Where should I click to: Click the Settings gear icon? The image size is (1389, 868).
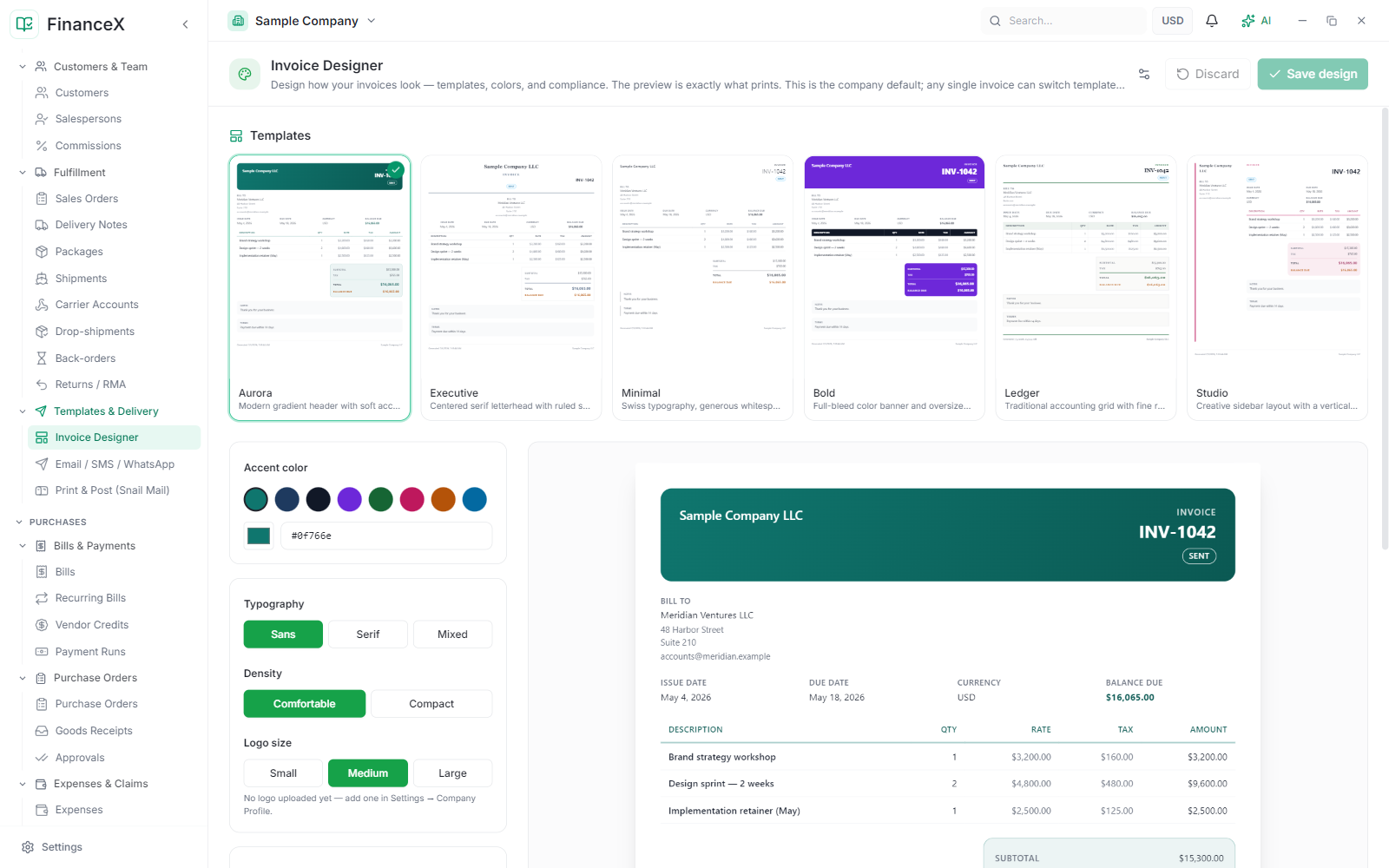click(28, 847)
